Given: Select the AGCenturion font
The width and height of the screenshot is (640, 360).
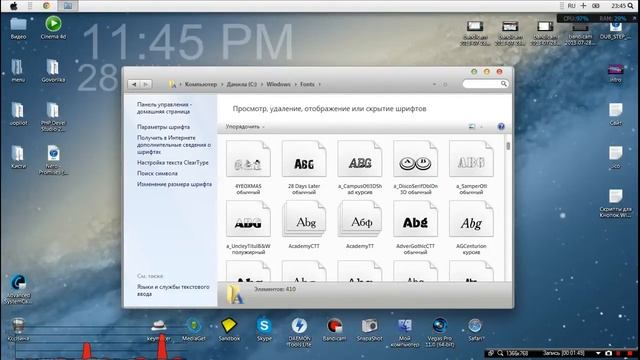Looking at the screenshot, I should 471,227.
